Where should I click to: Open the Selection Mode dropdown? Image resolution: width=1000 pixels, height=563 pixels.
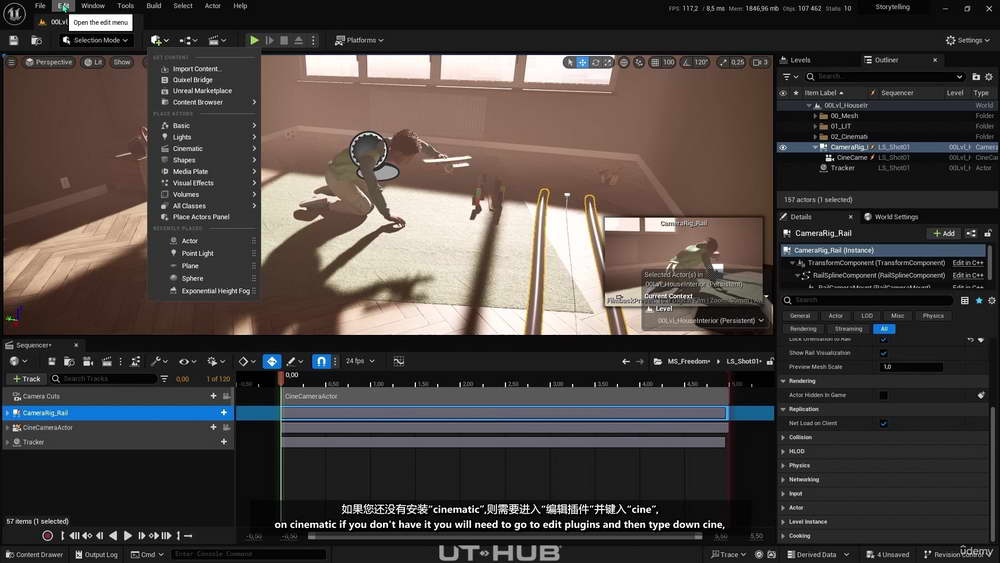pos(96,40)
